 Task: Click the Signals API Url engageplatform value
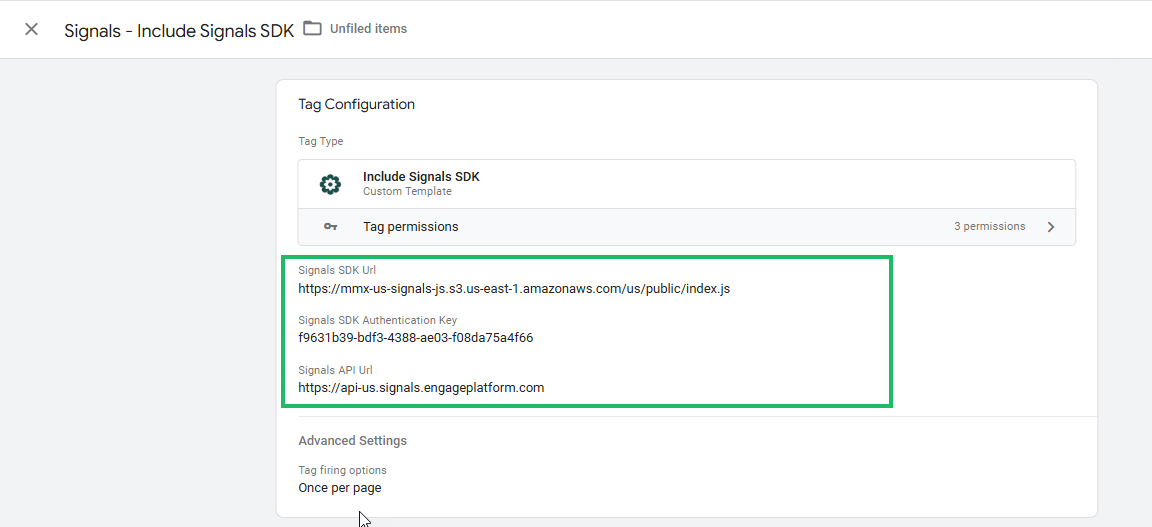click(421, 387)
